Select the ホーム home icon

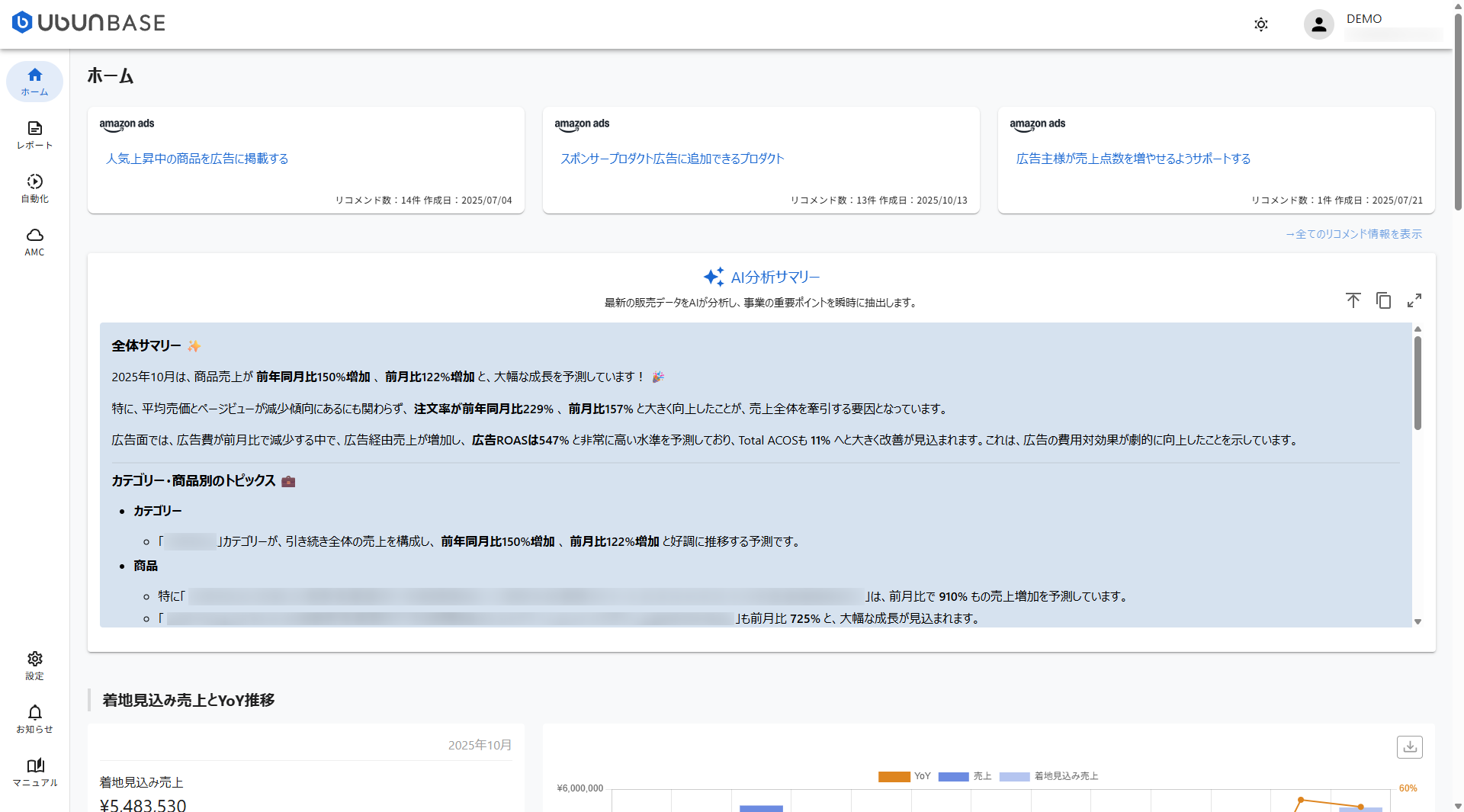tap(34, 82)
